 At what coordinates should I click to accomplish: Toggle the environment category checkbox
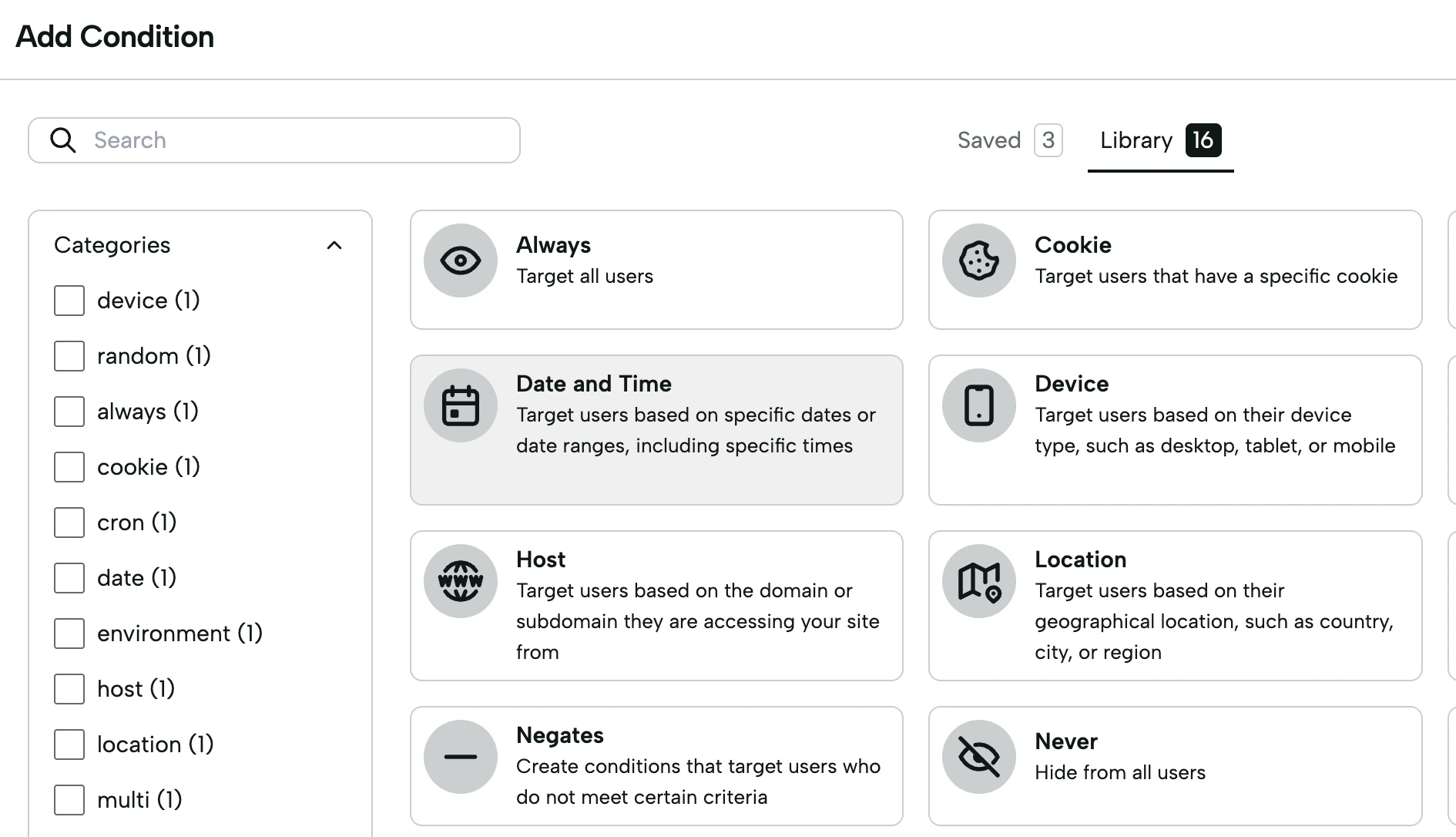click(69, 634)
